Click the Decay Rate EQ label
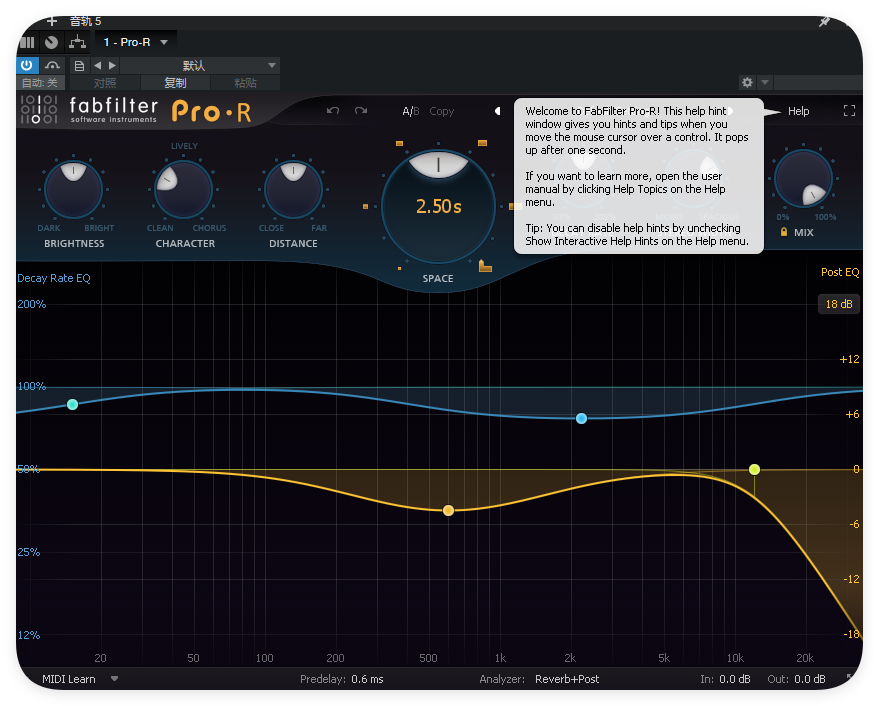The width and height of the screenshot is (879, 706). click(54, 278)
